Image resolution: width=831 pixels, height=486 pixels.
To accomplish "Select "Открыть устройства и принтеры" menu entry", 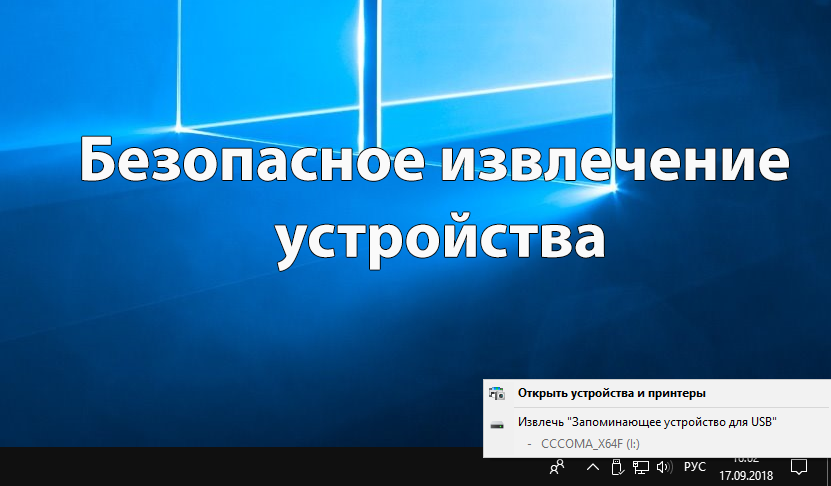I will pos(657,393).
